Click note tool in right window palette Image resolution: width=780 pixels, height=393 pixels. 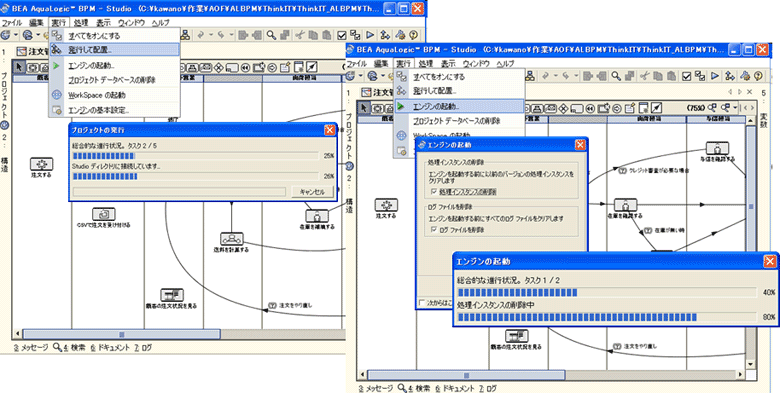(630, 108)
